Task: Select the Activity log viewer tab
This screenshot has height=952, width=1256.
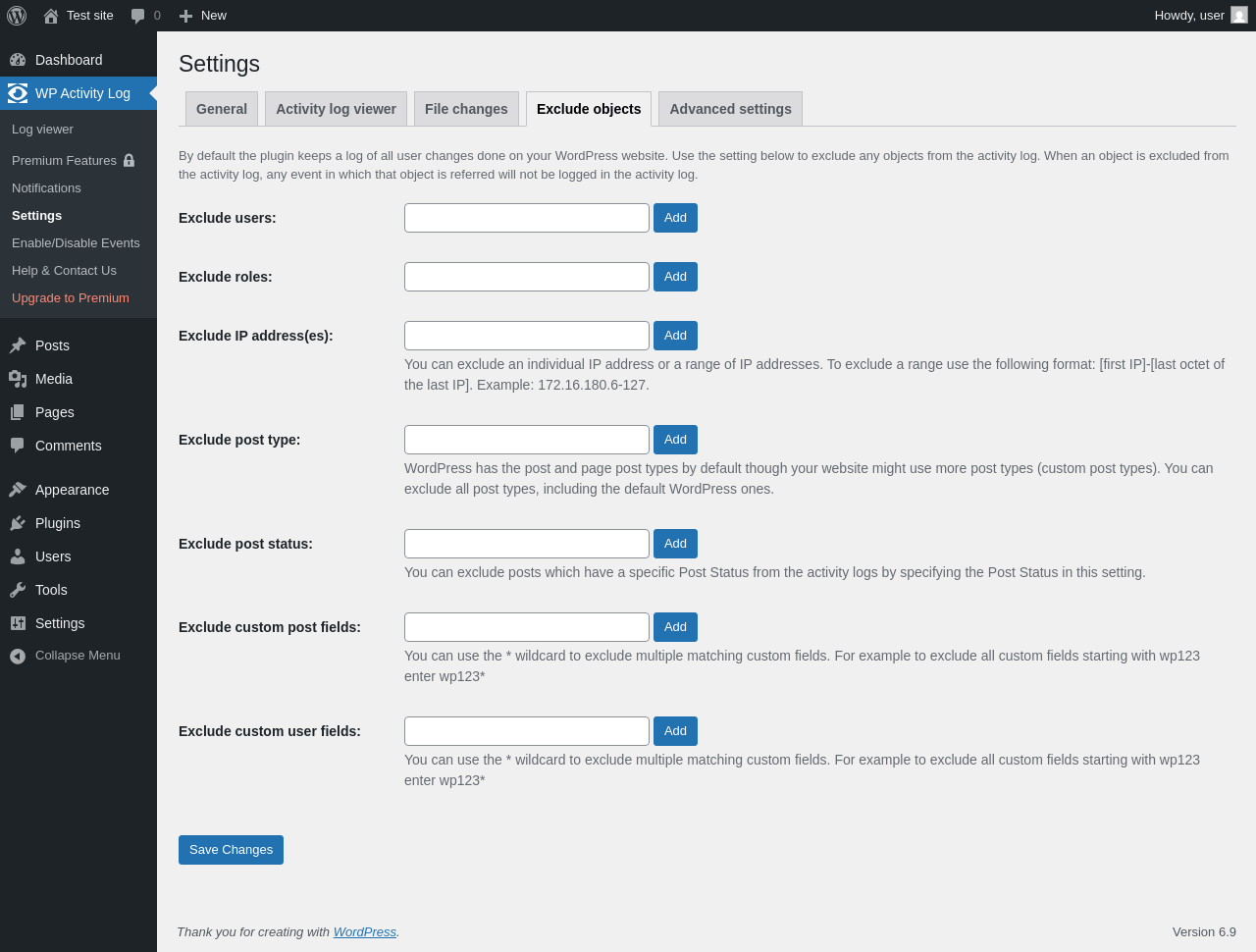Action: tap(336, 109)
